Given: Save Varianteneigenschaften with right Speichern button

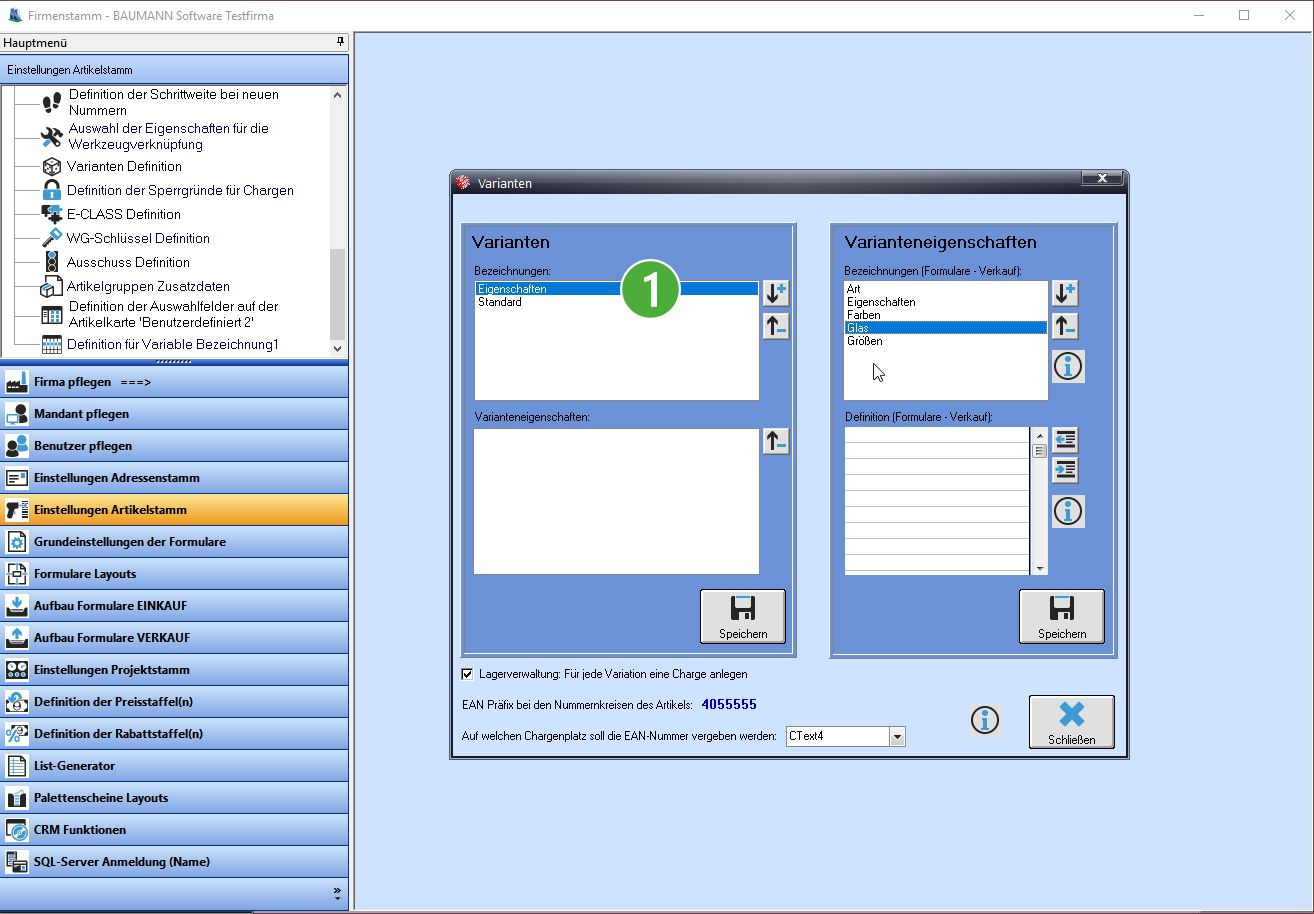Looking at the screenshot, I should click(1062, 617).
